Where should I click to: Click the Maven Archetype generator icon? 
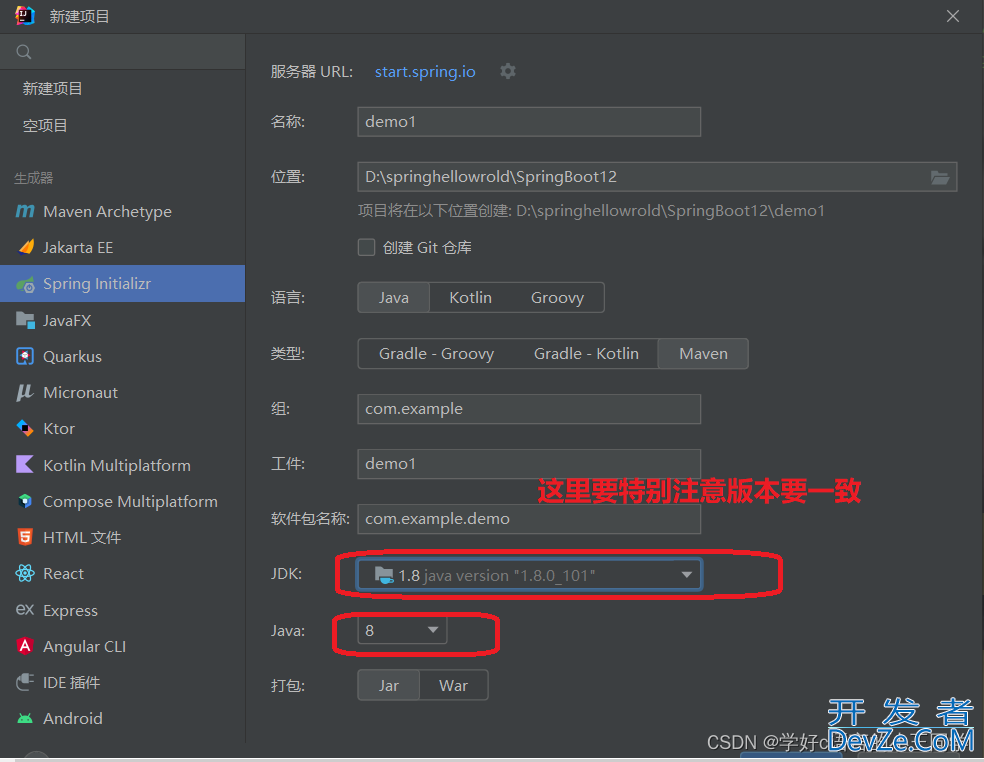[x=24, y=212]
